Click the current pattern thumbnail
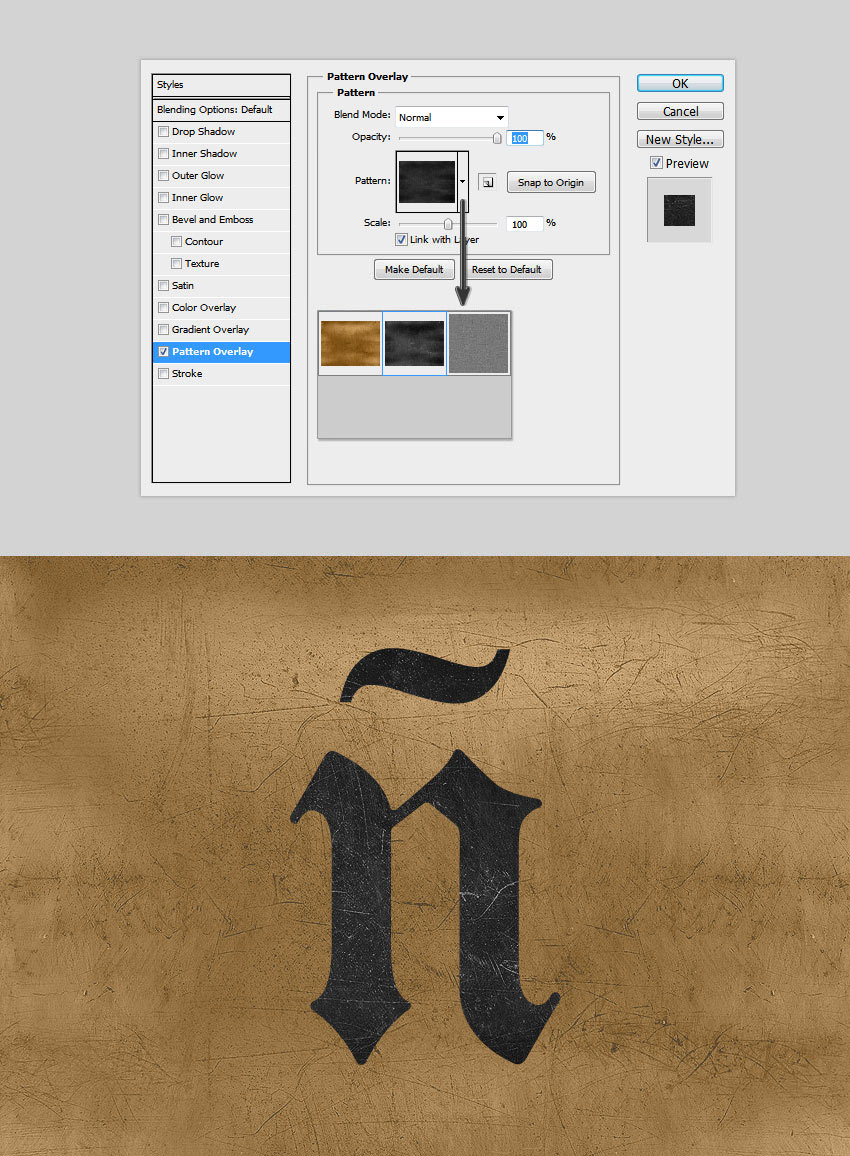The height and width of the screenshot is (1156, 850). click(x=427, y=181)
